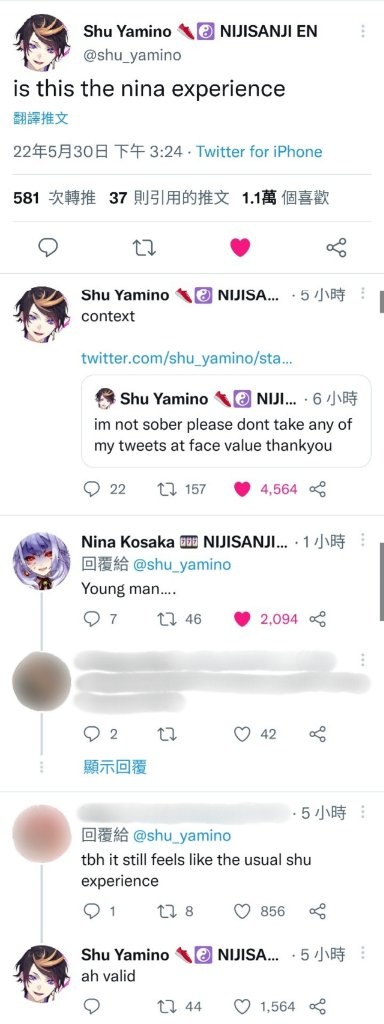Image resolution: width=384 pixels, height=1024 pixels.
Task: Click 翻譯推文 to translate the tweet
Action: tap(40, 118)
